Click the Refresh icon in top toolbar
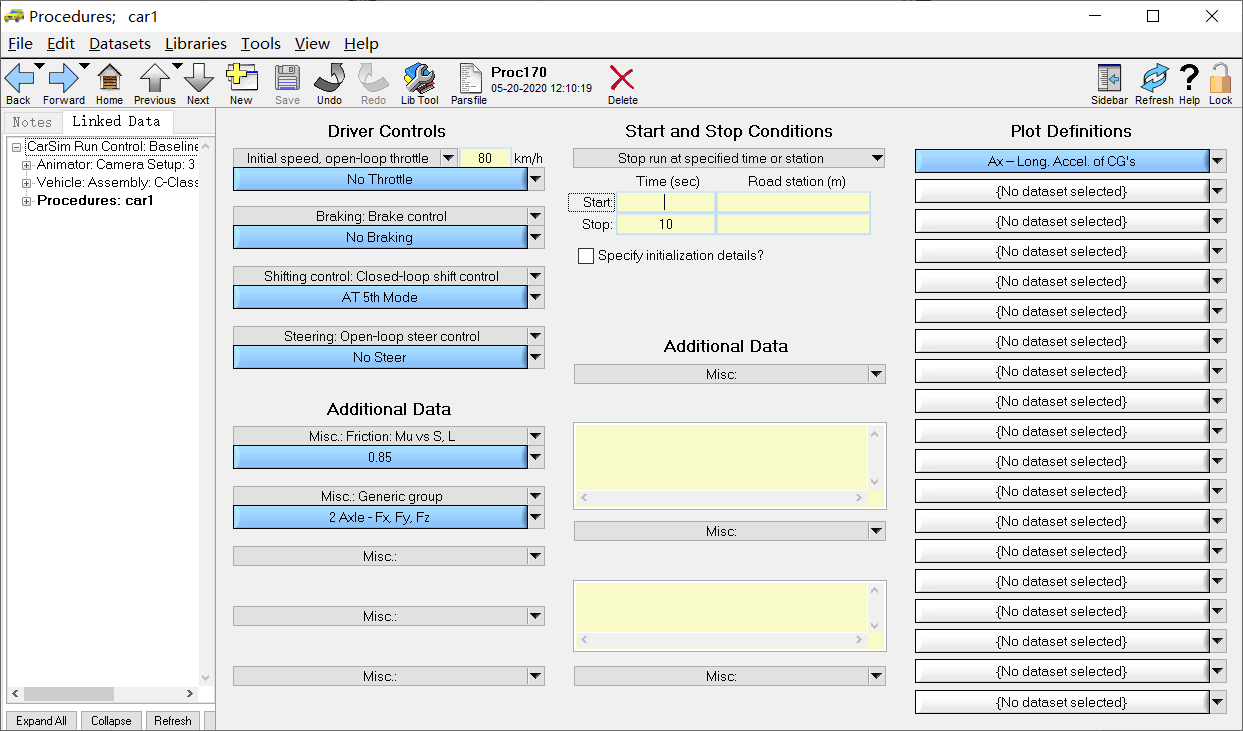 tap(1154, 79)
